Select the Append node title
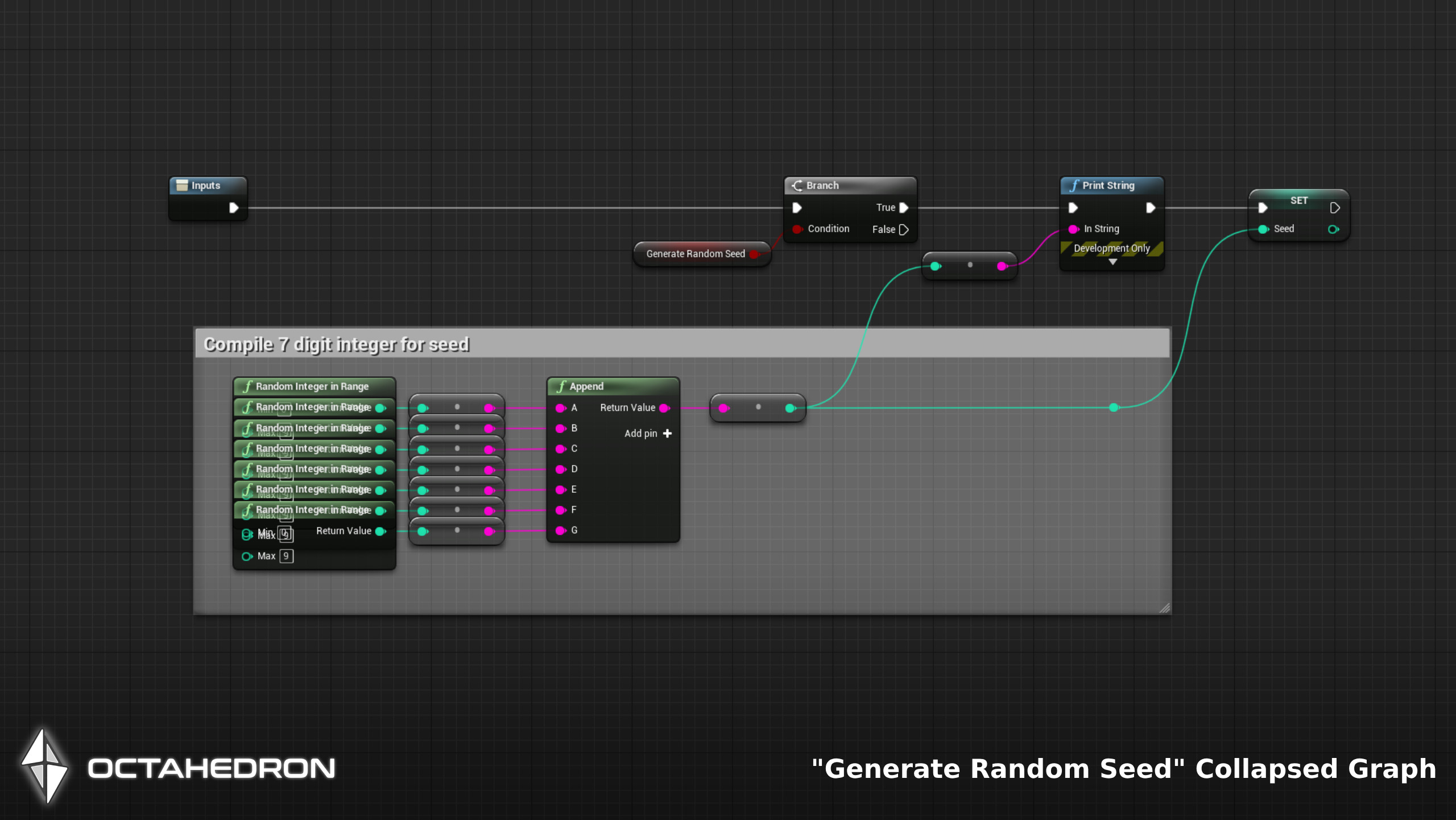Viewport: 1456px width, 820px height. 586,386
